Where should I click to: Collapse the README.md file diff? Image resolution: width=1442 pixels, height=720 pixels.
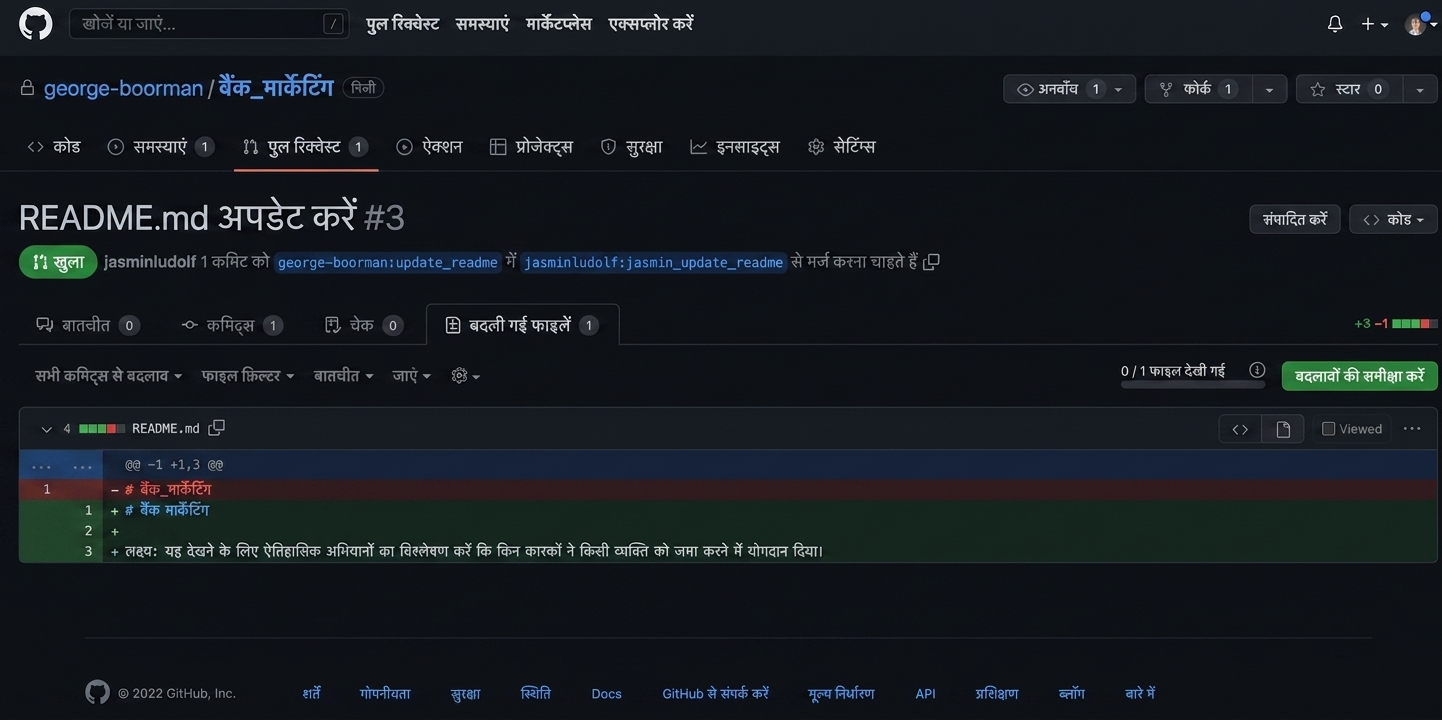click(x=47, y=429)
